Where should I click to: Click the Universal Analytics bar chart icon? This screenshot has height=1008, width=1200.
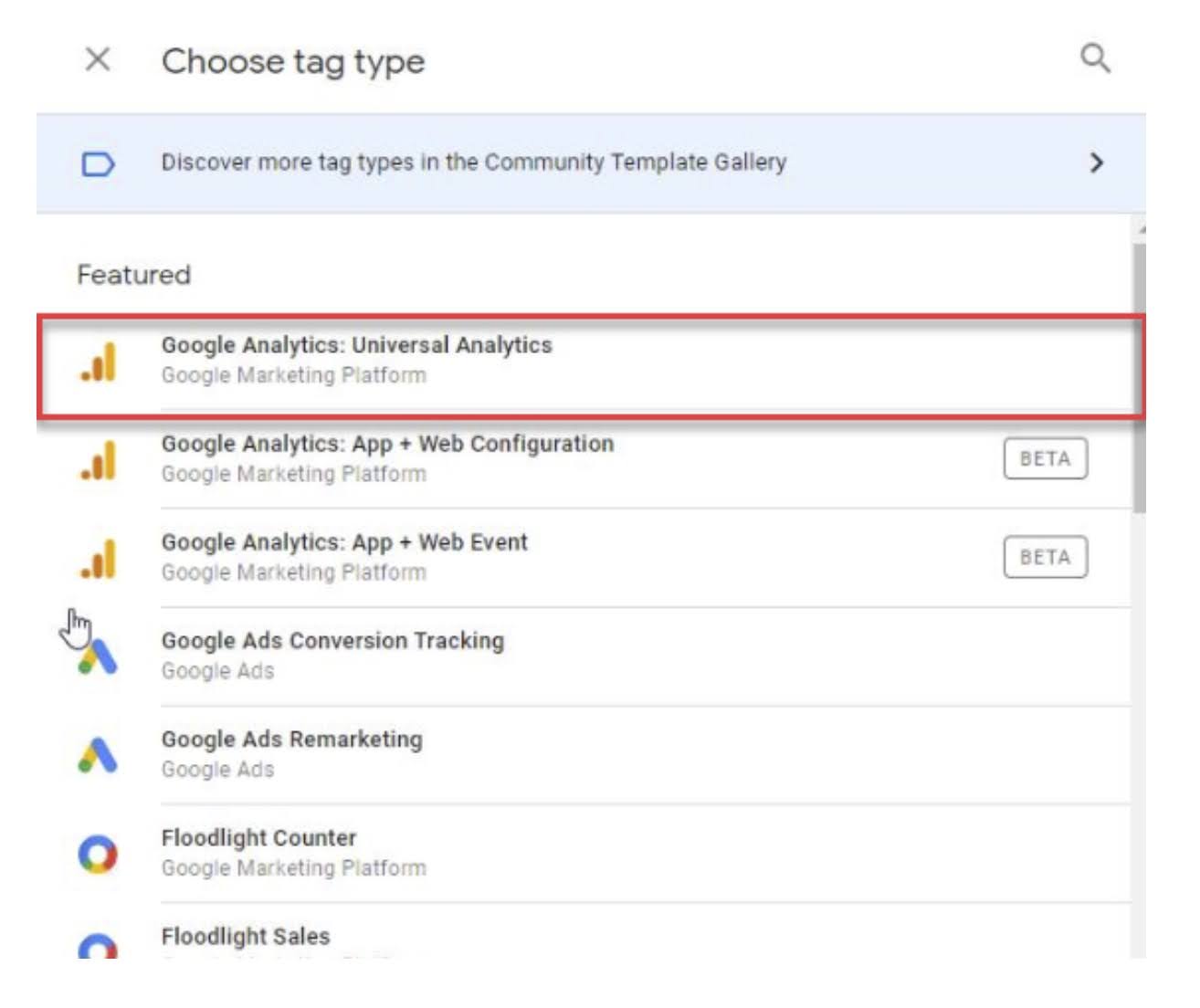(99, 362)
